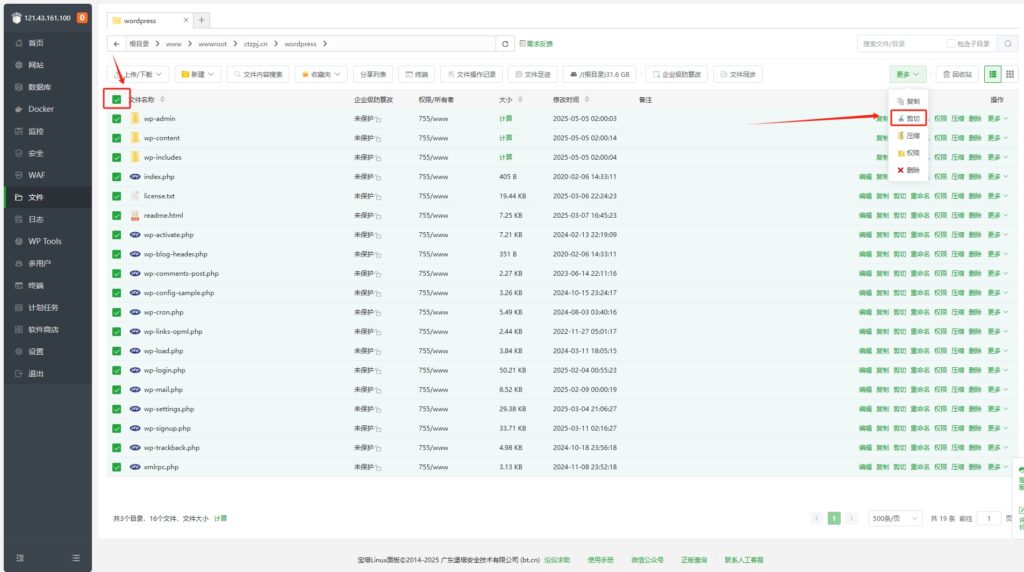This screenshot has height=572, width=1024.
Task: Uncheck the xmlrpc.php row checkbox
Action: [x=116, y=467]
